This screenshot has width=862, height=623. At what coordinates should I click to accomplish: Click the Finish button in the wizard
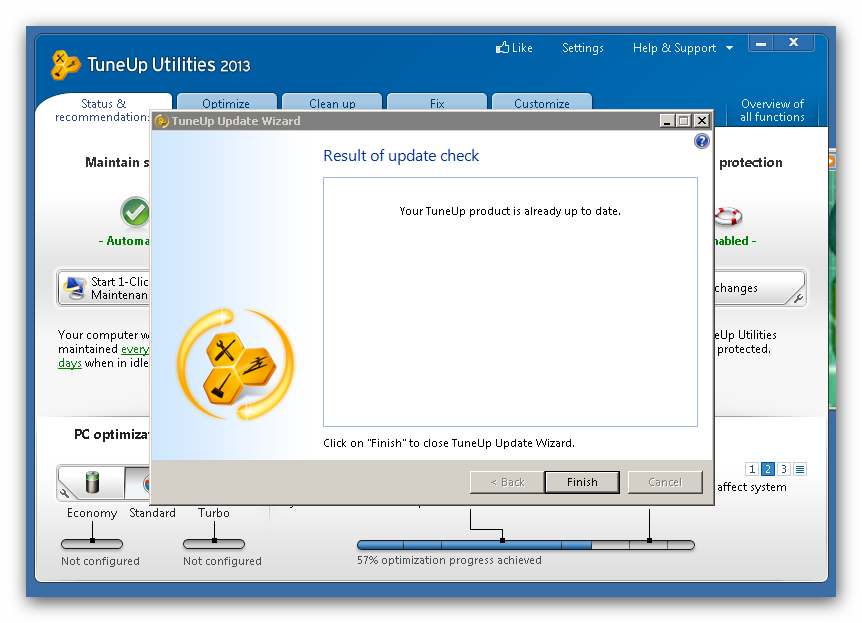click(582, 482)
